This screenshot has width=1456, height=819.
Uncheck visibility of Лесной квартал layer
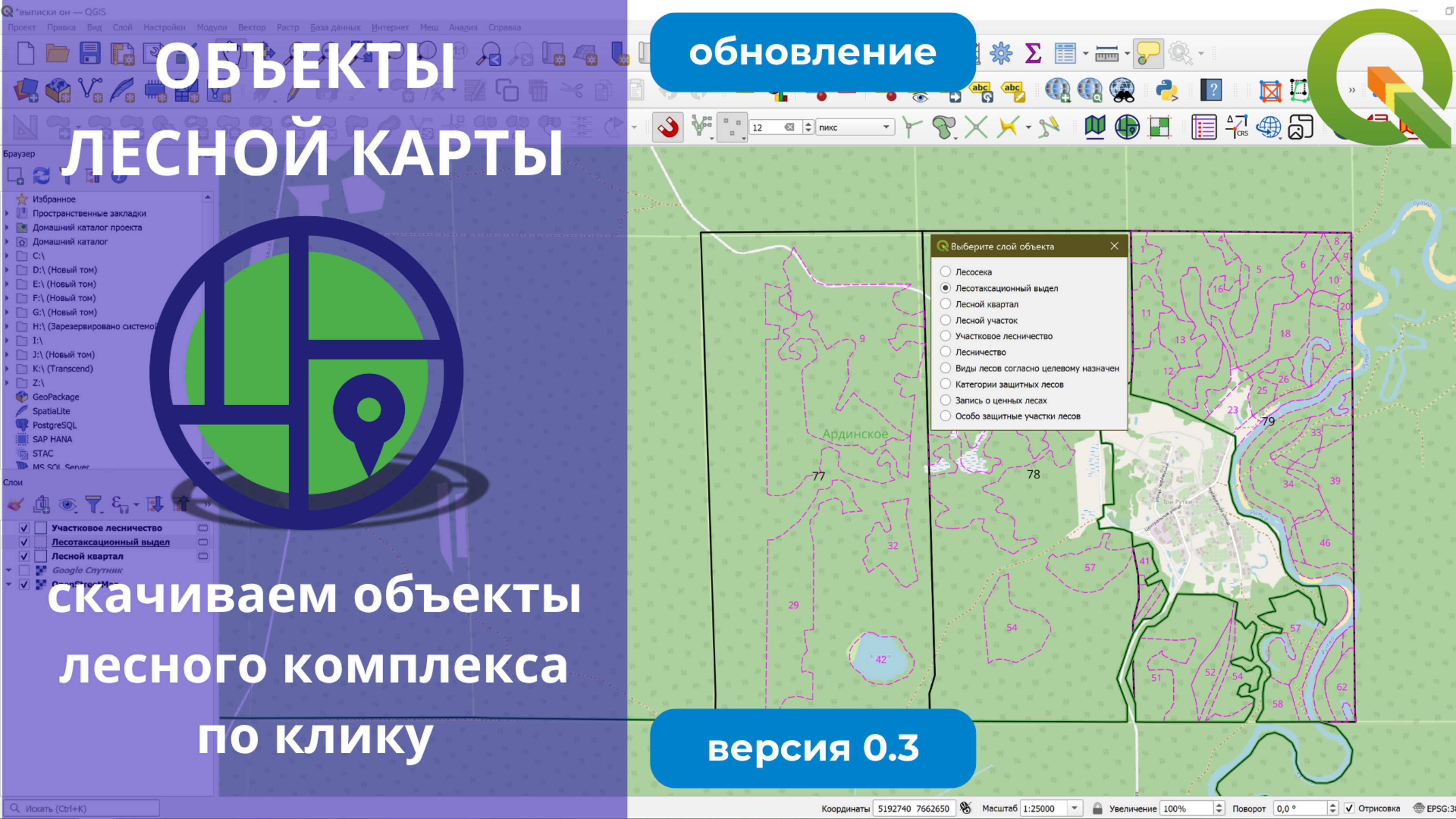click(24, 556)
